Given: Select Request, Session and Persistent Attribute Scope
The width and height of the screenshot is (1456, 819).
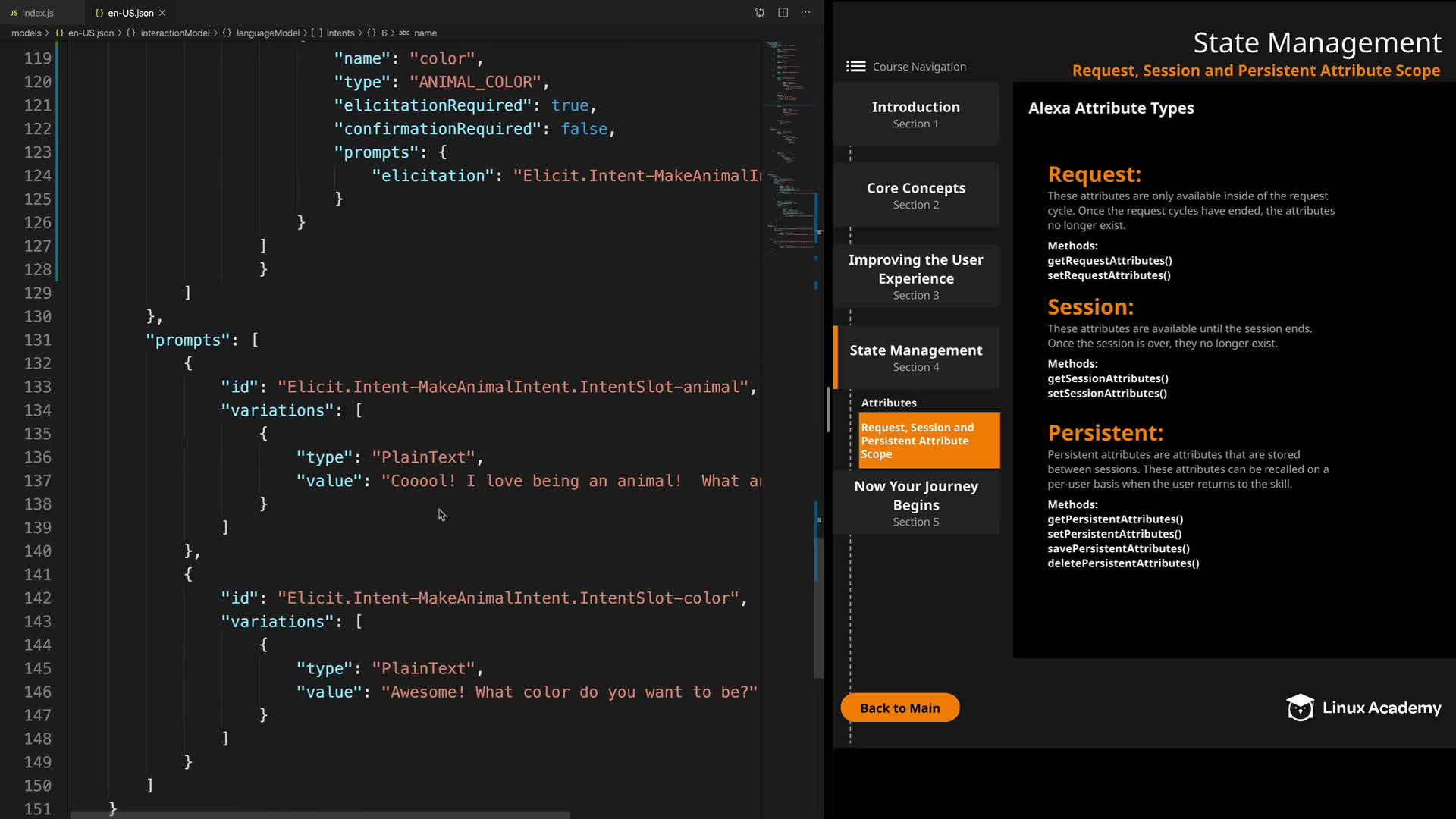Looking at the screenshot, I should 928,441.
